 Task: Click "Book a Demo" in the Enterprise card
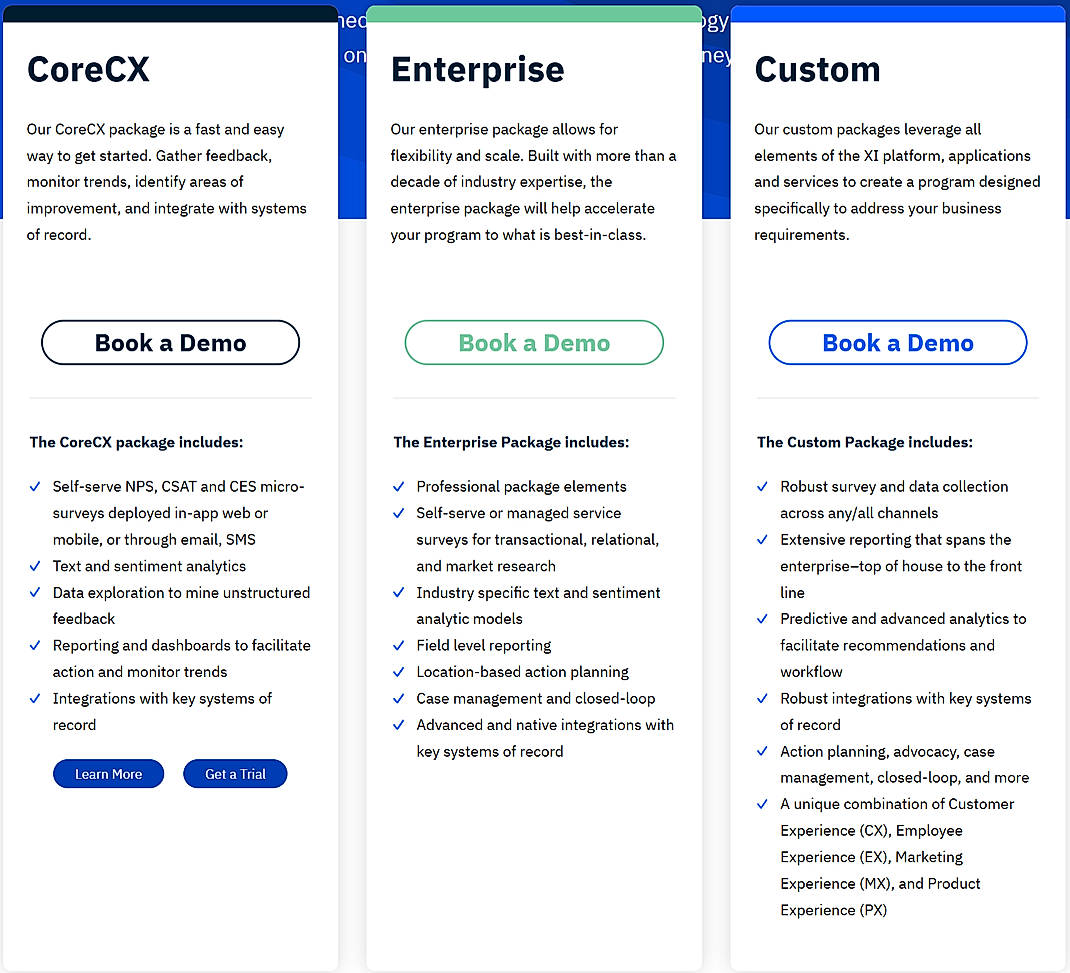533,342
